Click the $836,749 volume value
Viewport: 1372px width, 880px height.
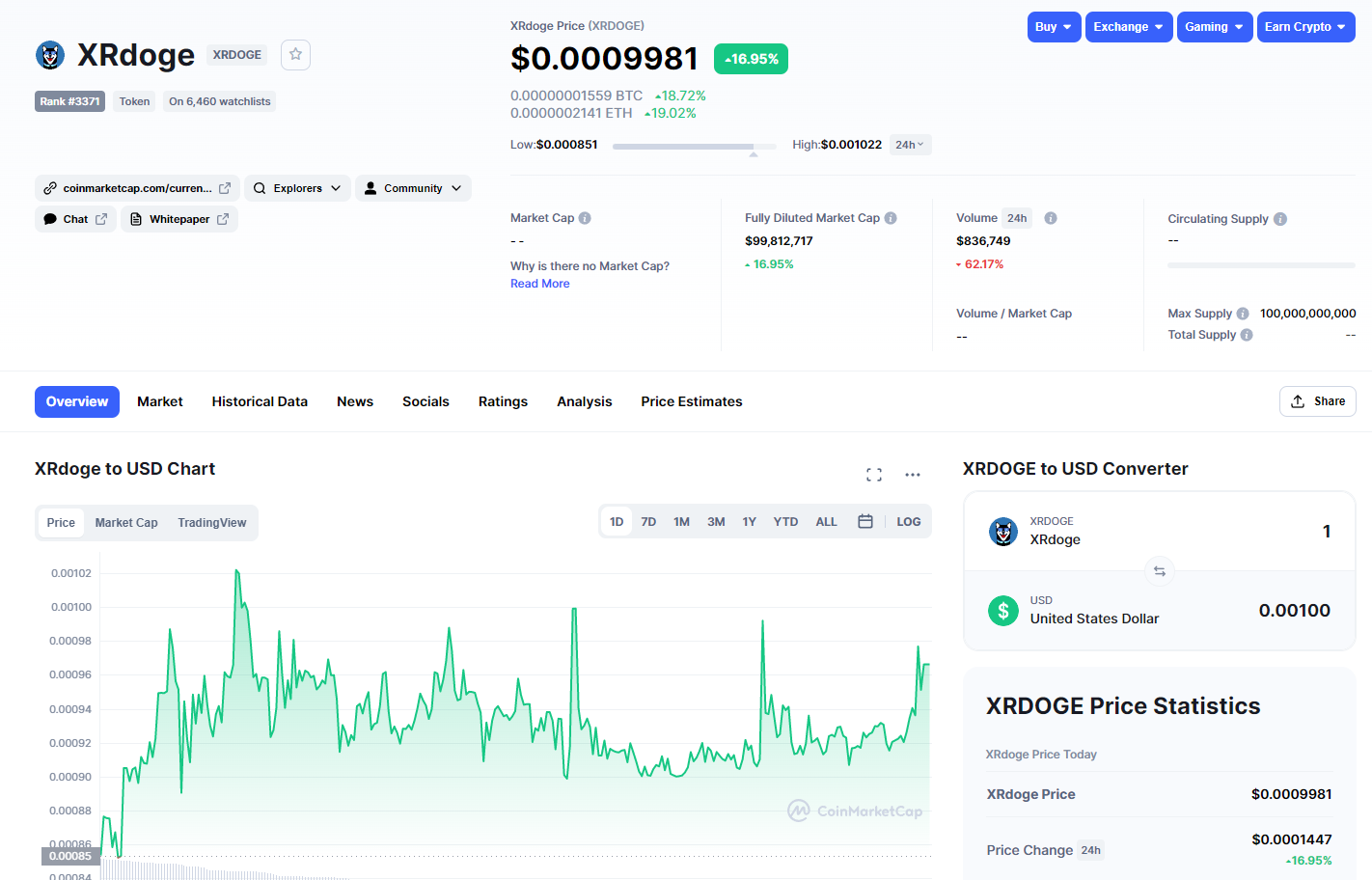coord(983,241)
